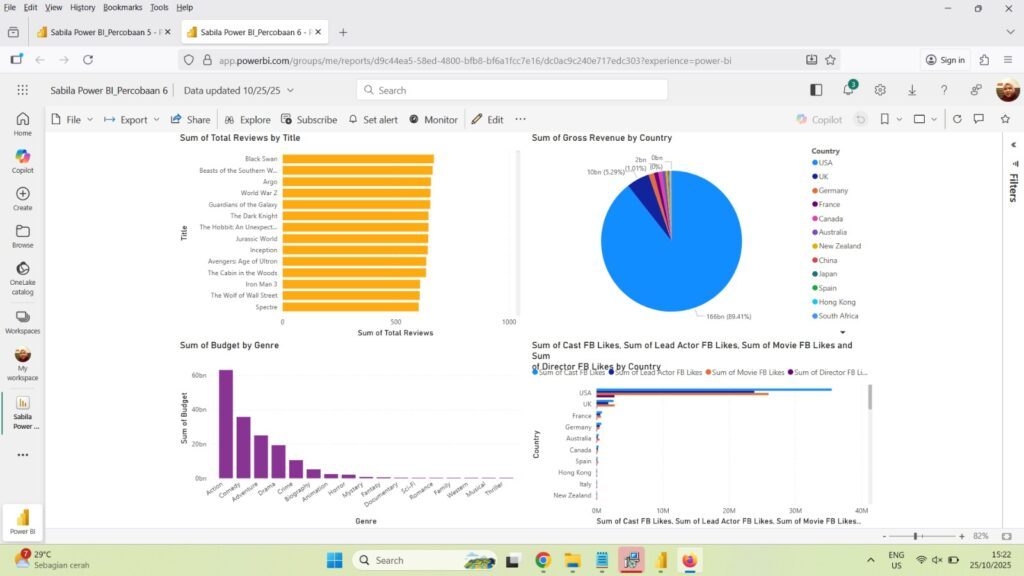1024x576 pixels.
Task: Switch to Sabila Power BI_Percobaan 5 tab
Action: (x=95, y=32)
